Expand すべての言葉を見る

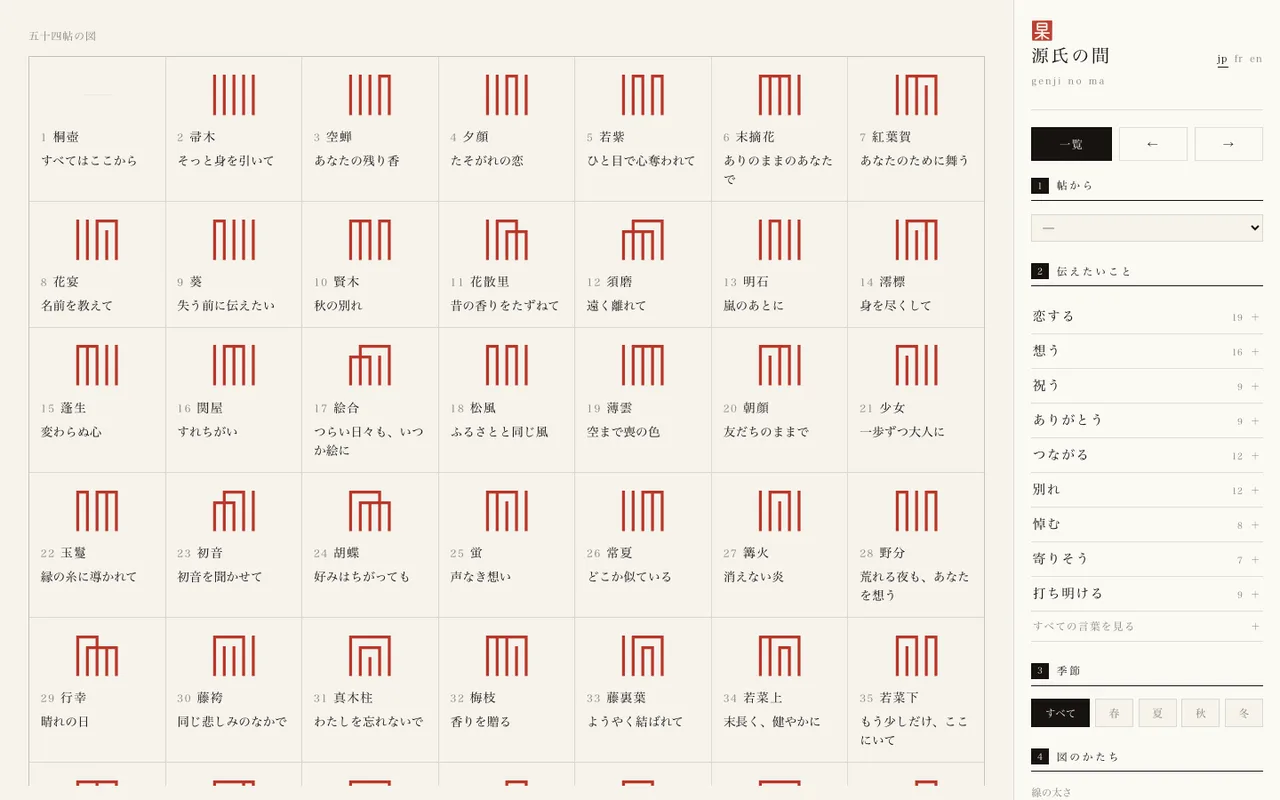1147,626
